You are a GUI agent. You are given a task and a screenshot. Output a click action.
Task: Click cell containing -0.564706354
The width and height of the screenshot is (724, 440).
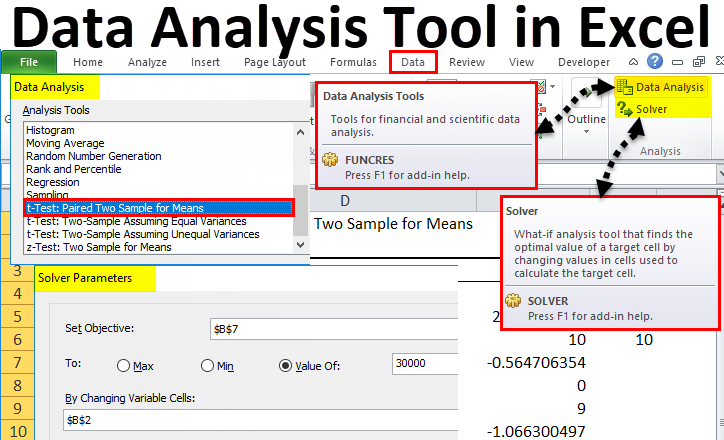[536, 362]
